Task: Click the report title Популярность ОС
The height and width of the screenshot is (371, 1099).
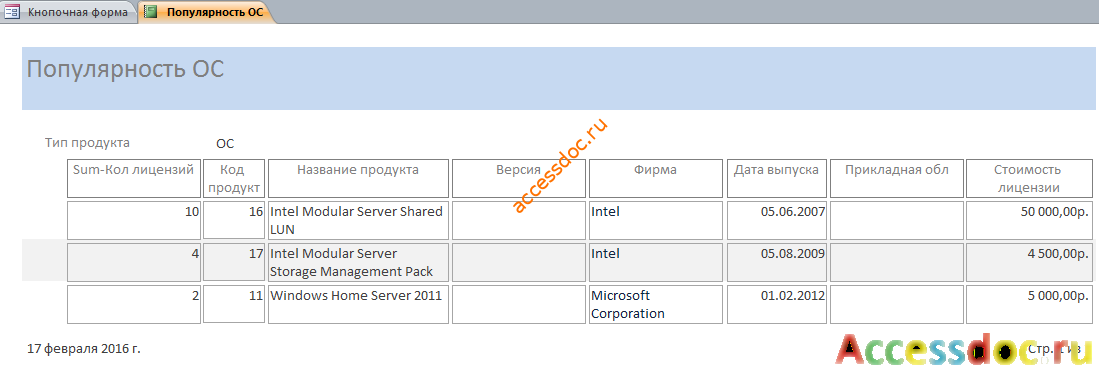Action: pyautogui.click(x=125, y=69)
